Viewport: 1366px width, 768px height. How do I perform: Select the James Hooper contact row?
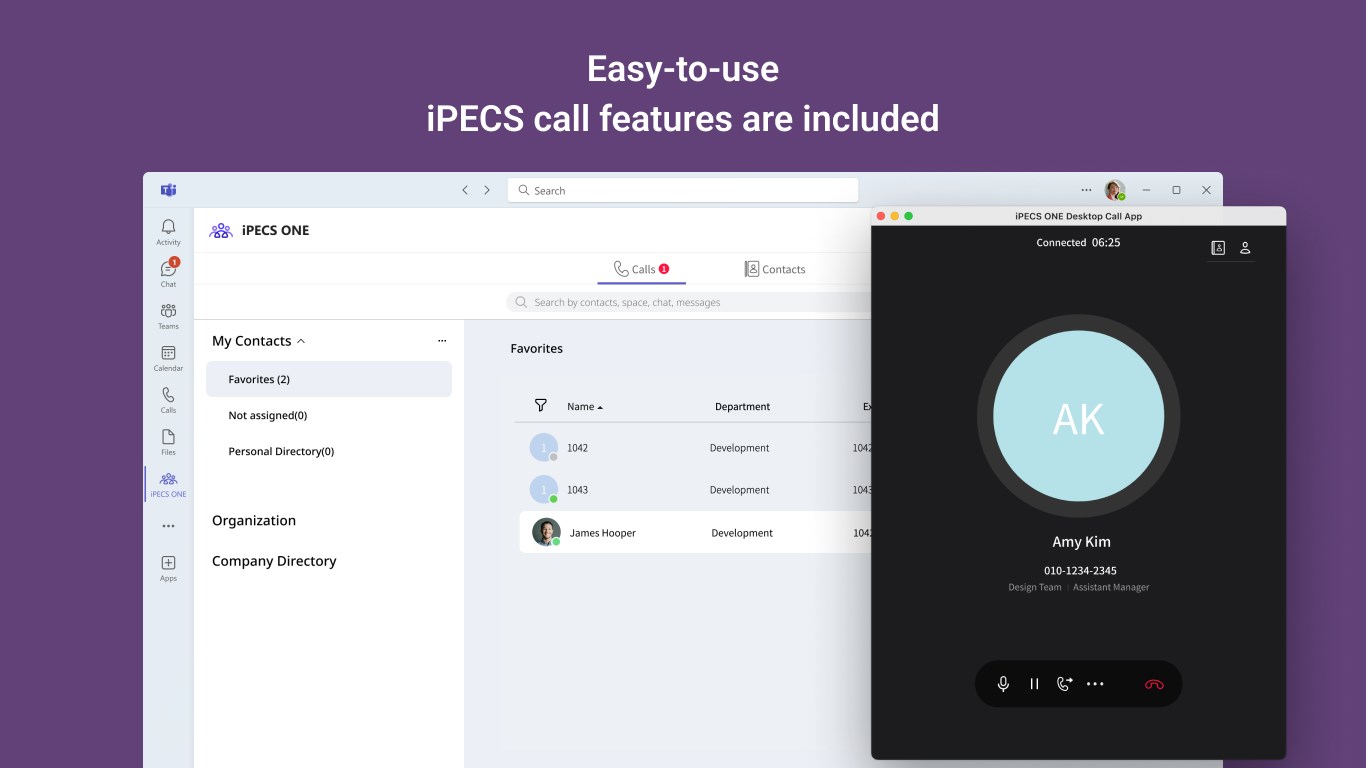pyautogui.click(x=696, y=532)
